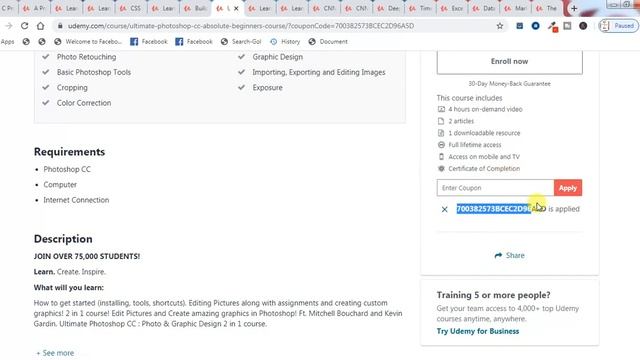Viewport: 640px width, 360px height.
Task: Open the History bookmark
Action: coord(285,42)
